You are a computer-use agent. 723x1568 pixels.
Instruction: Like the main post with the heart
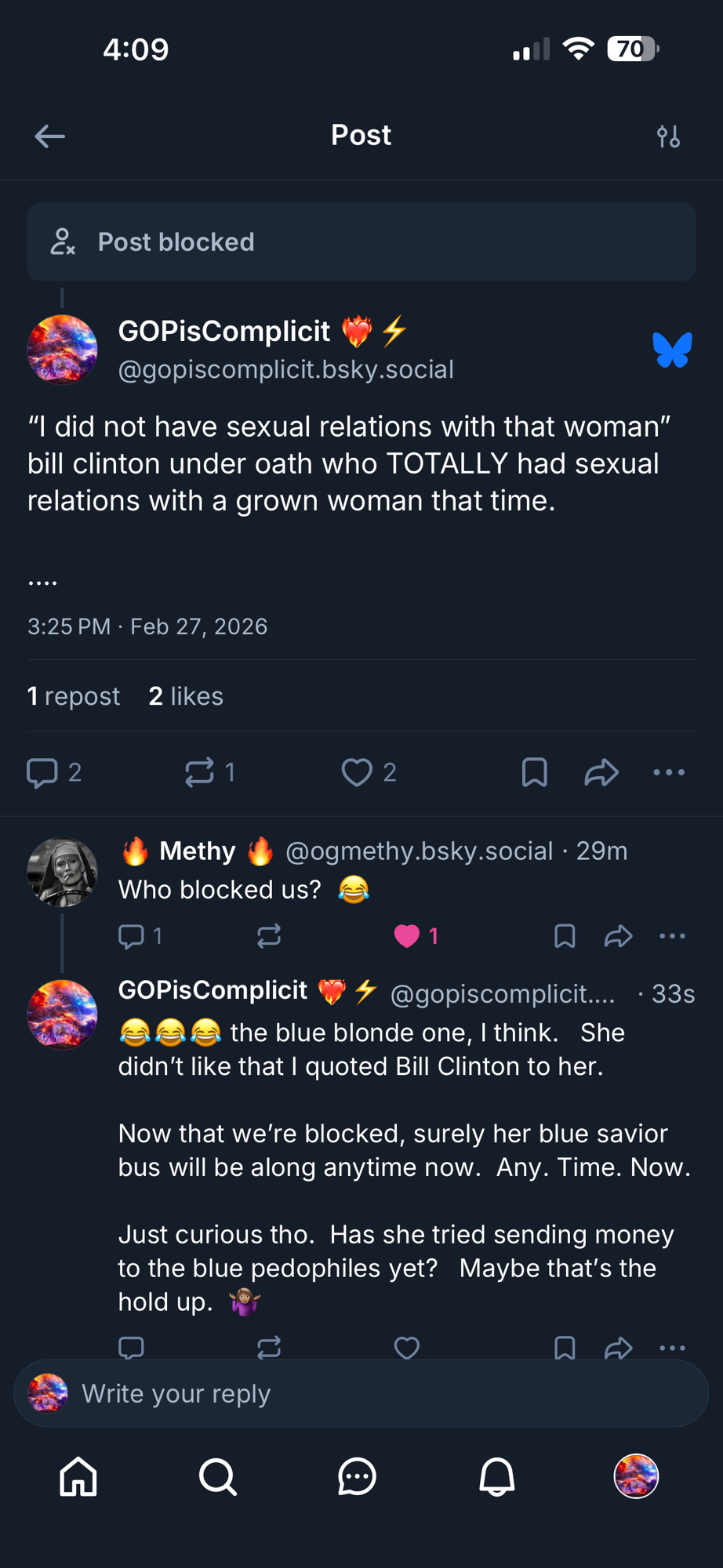point(357,772)
